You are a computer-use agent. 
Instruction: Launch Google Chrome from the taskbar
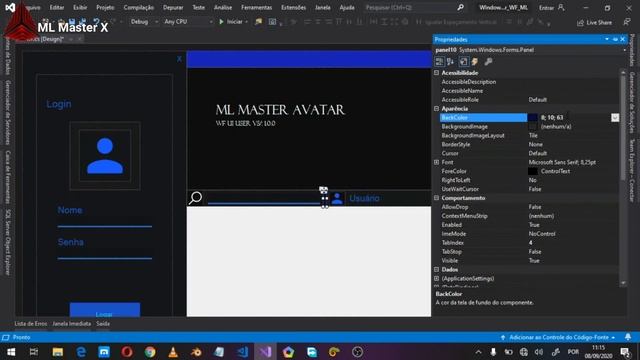[x=150, y=352]
